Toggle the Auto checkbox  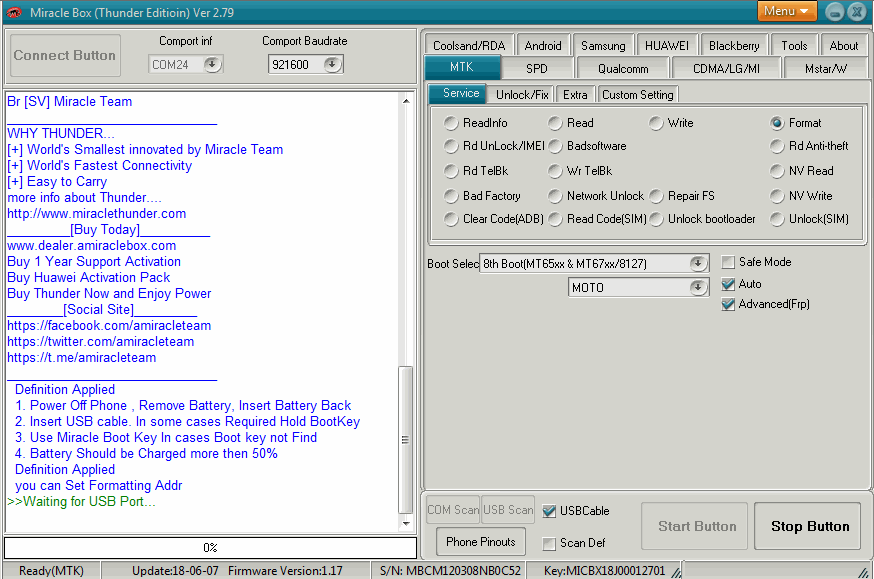[x=728, y=284]
